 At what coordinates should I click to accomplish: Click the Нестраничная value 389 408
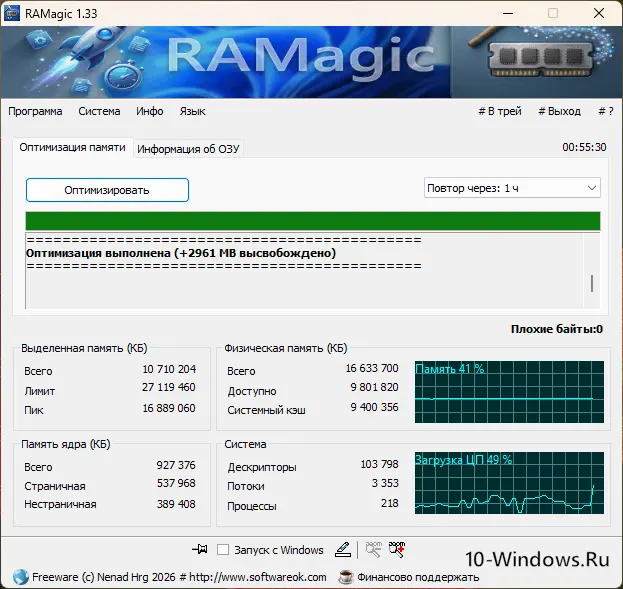176,504
